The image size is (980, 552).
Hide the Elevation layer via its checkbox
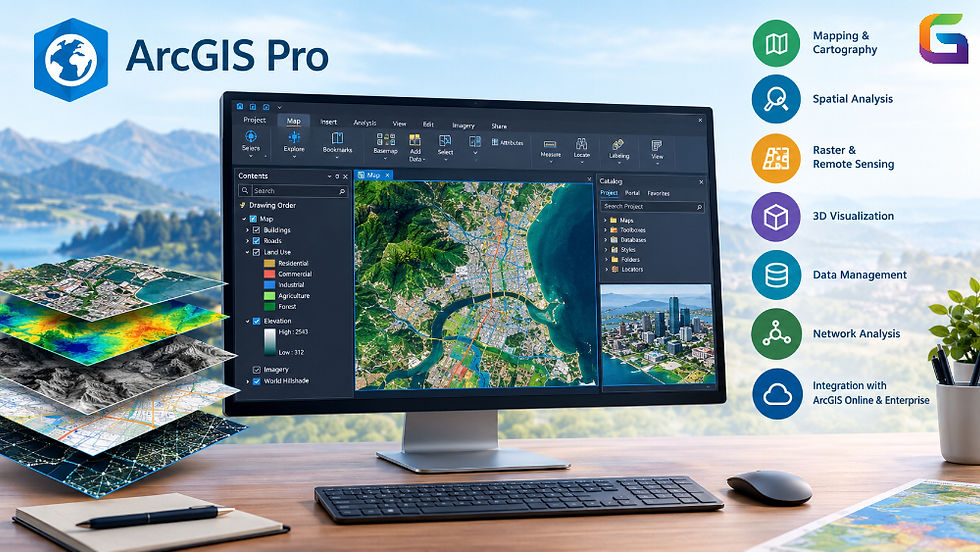tap(256, 321)
